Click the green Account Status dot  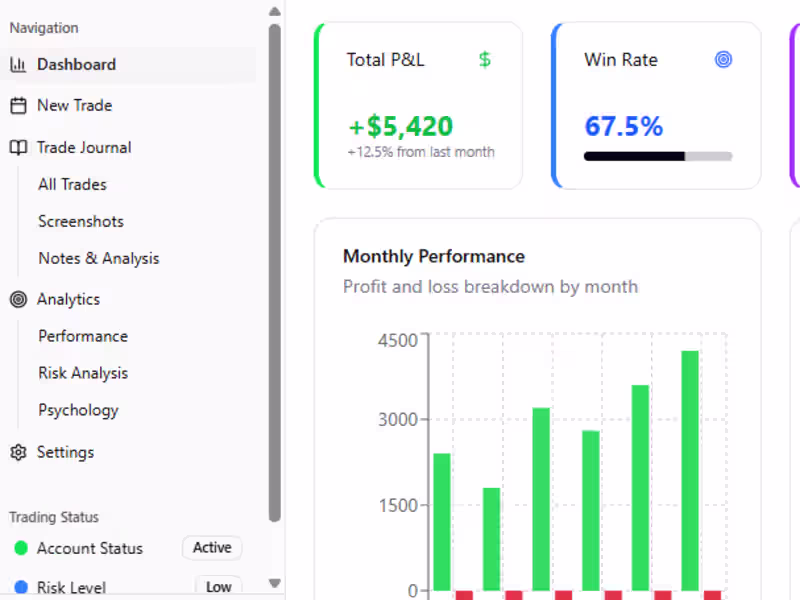pos(21,548)
